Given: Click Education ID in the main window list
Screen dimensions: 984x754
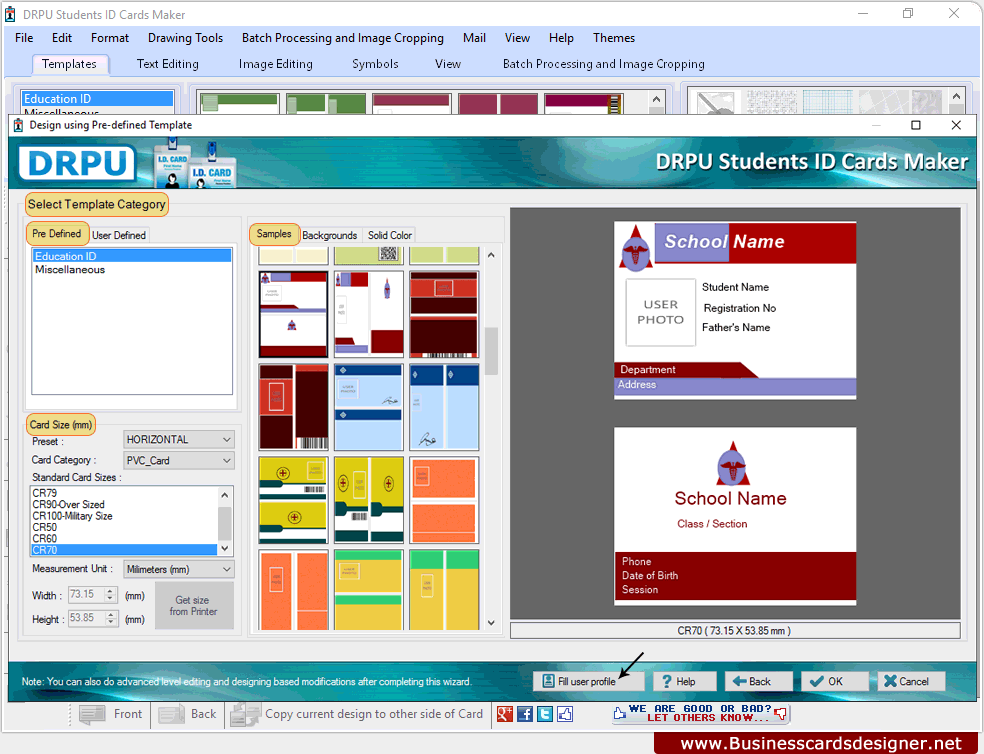Looking at the screenshot, I should (x=97, y=99).
